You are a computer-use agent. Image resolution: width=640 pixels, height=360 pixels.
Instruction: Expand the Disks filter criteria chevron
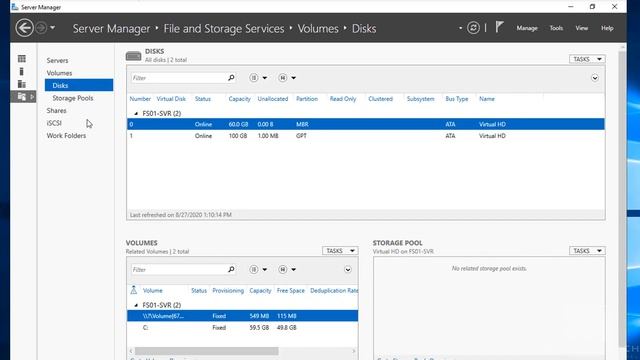[x=595, y=78]
